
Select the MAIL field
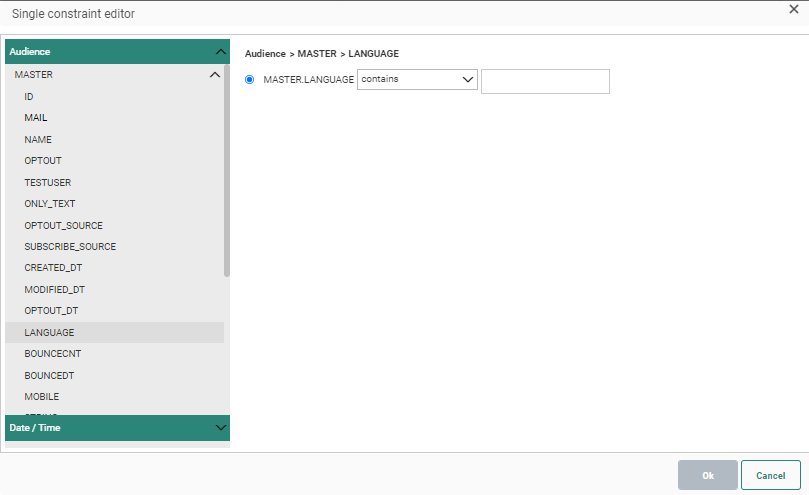point(36,118)
